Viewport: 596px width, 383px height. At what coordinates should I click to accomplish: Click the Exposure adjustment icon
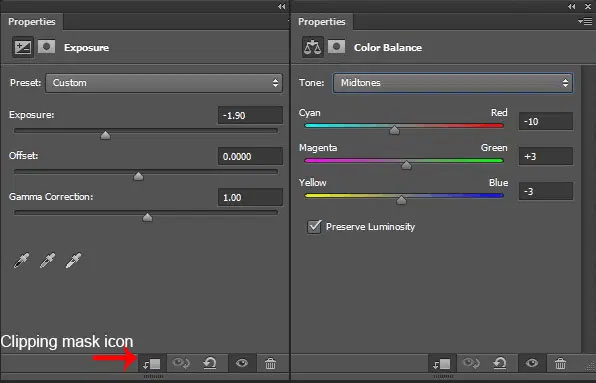(23, 47)
